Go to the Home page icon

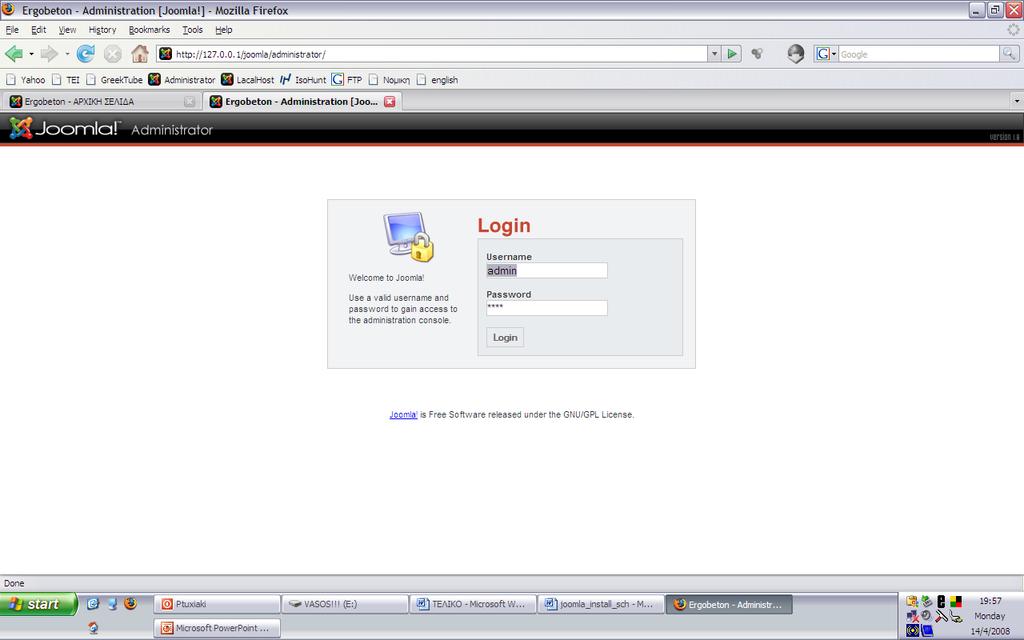140,54
